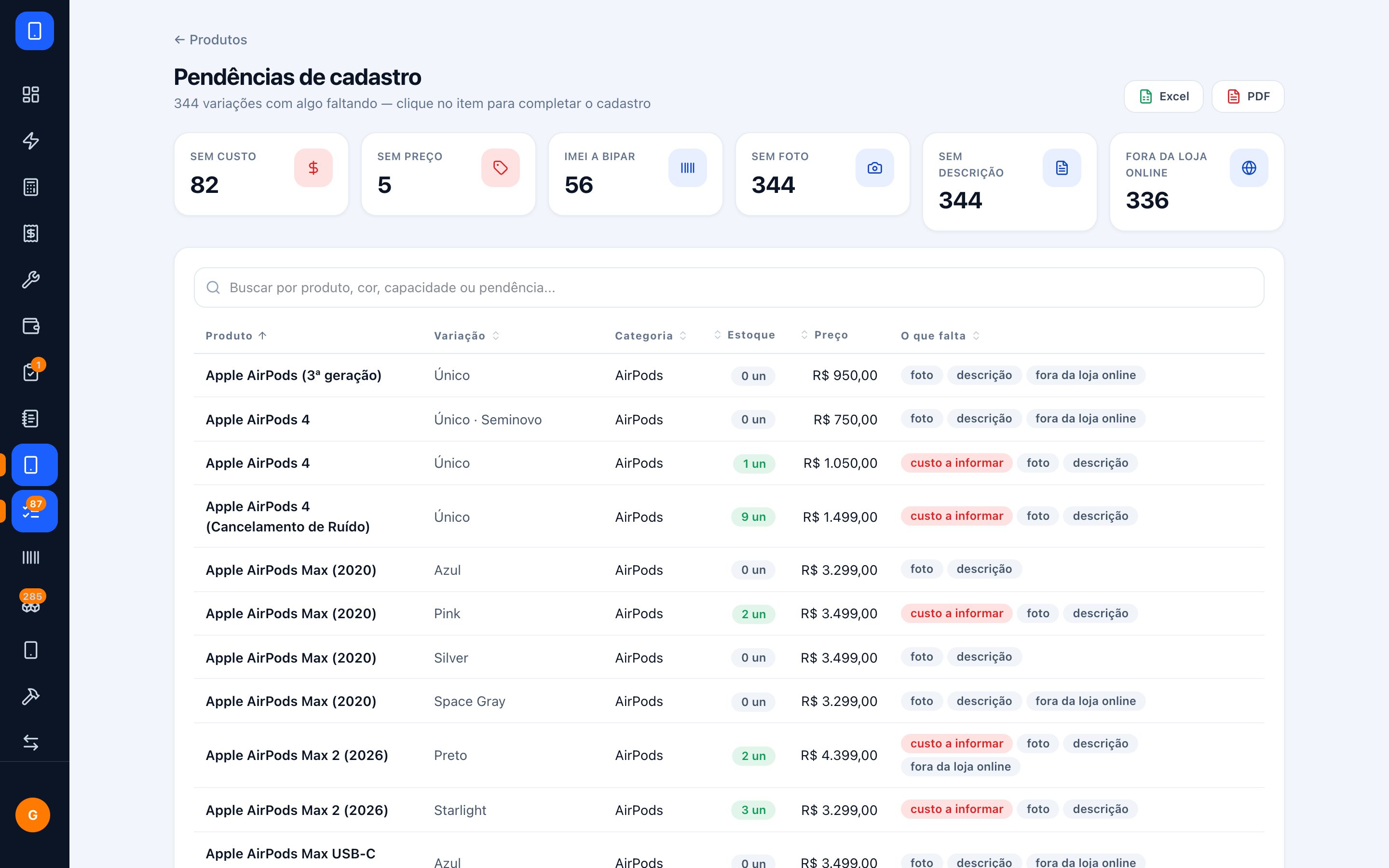Image resolution: width=1389 pixels, height=868 pixels.
Task: Select the lightning bolt sidebar icon
Action: pyautogui.click(x=31, y=141)
